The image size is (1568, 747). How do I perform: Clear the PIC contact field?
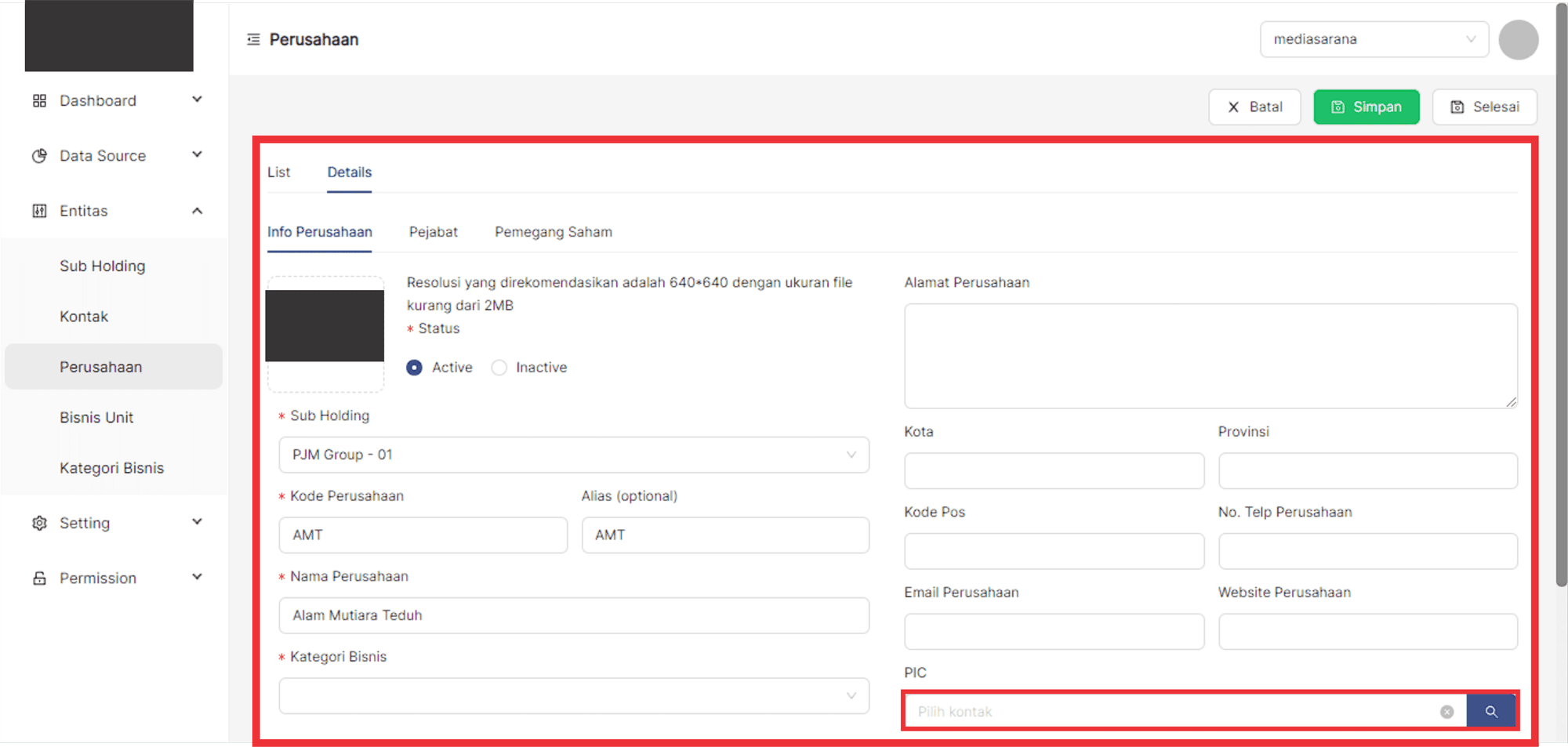tap(1446, 712)
